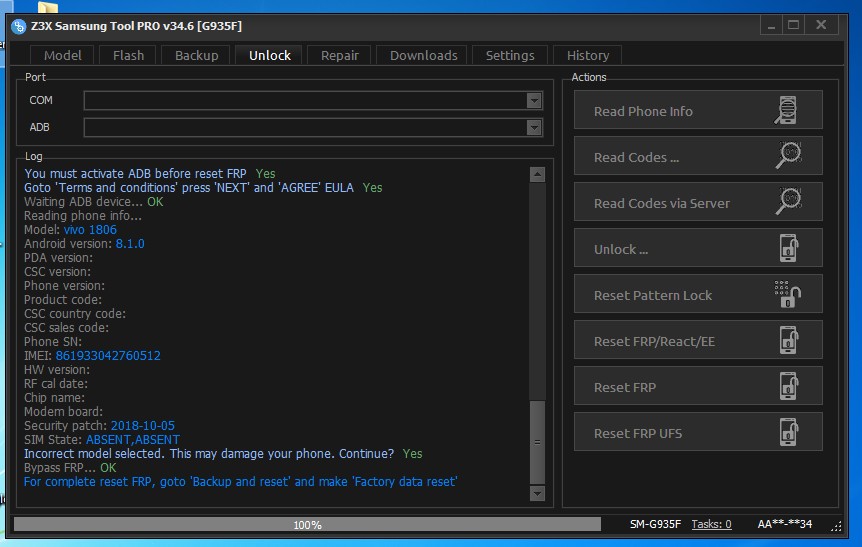The height and width of the screenshot is (547, 862).
Task: Click the SIM State value ABSENT,ABSENT
Action: tap(132, 440)
